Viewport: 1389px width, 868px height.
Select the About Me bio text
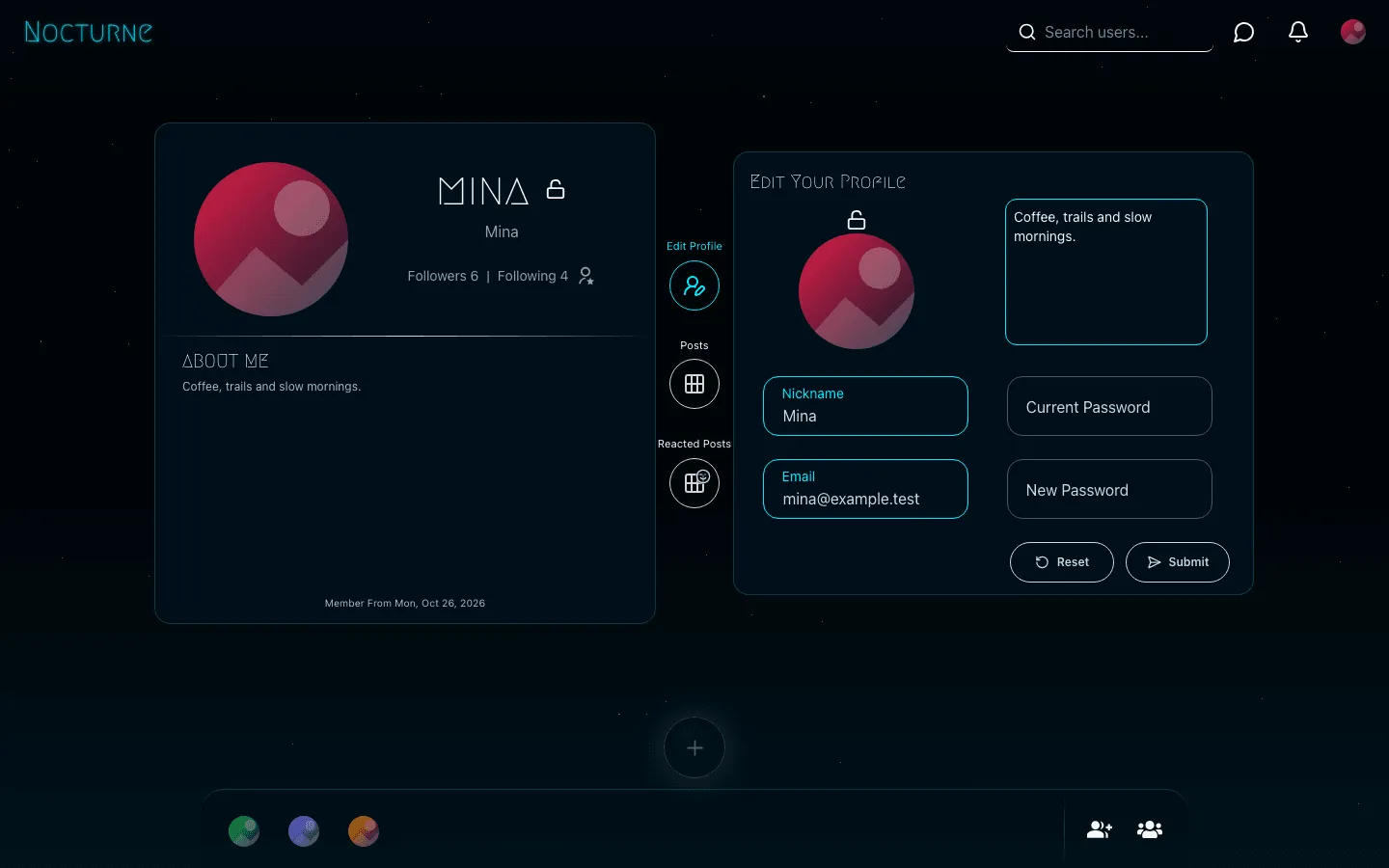pyautogui.click(x=272, y=387)
